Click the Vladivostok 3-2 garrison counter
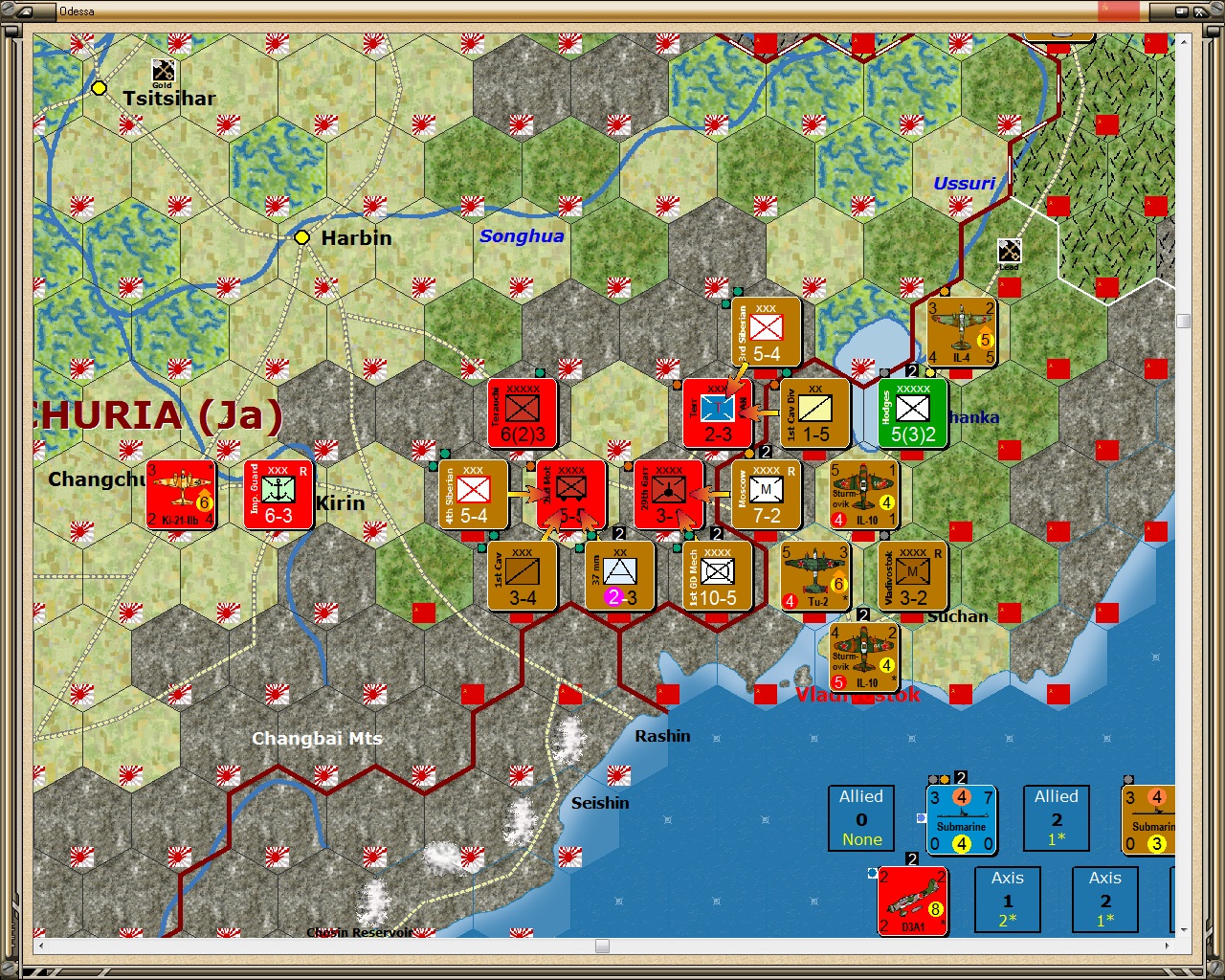 (x=913, y=576)
